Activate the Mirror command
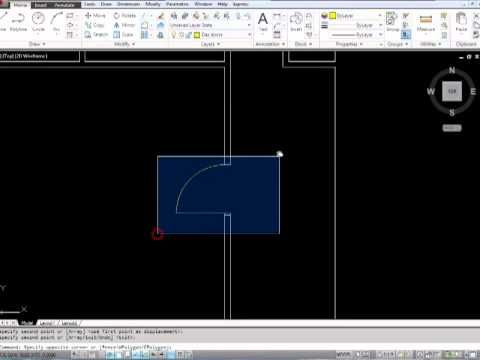This screenshot has height=360, width=480. point(124,25)
